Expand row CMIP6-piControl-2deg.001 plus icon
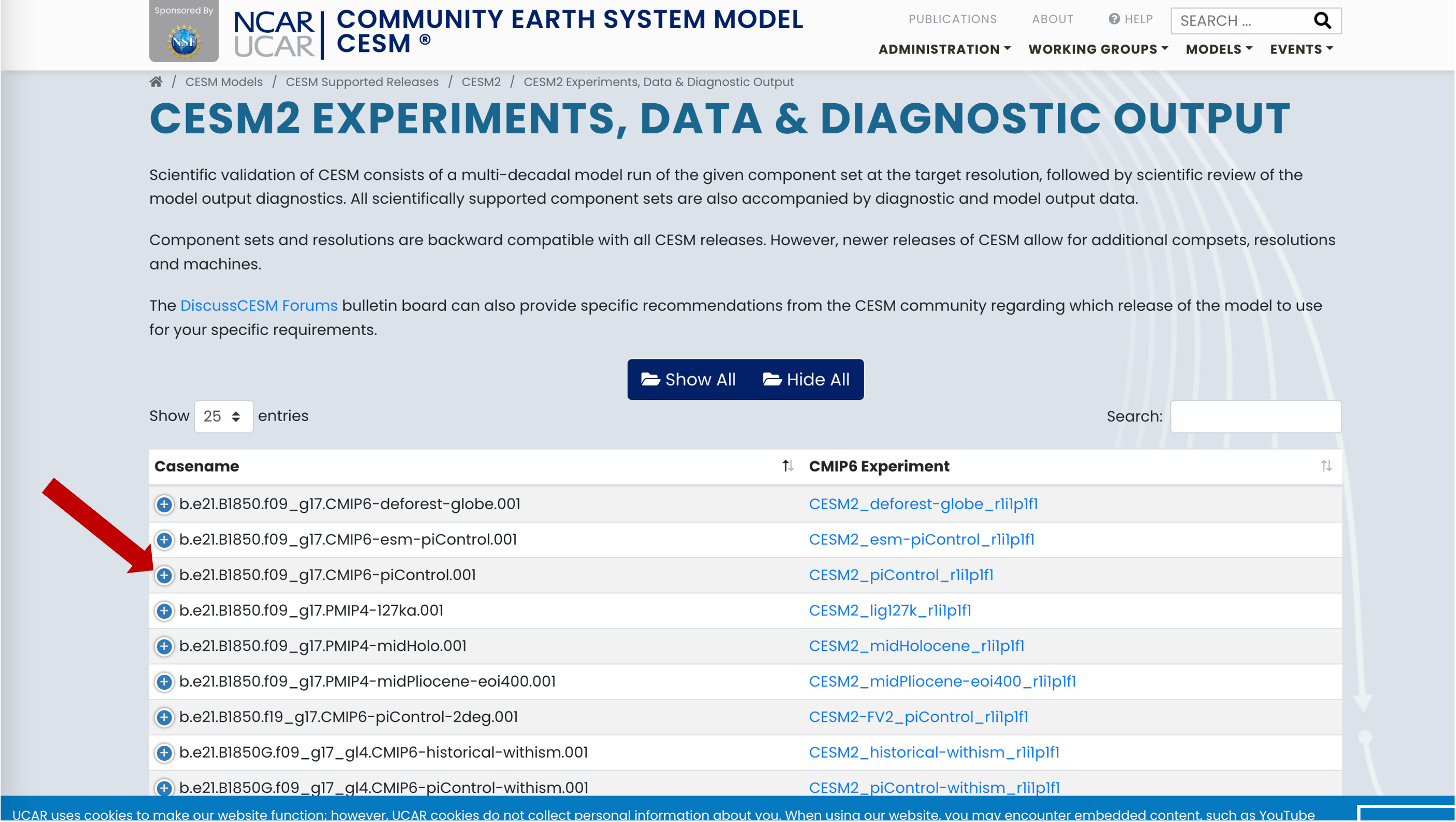Image resolution: width=1456 pixels, height=822 pixels. tap(164, 717)
